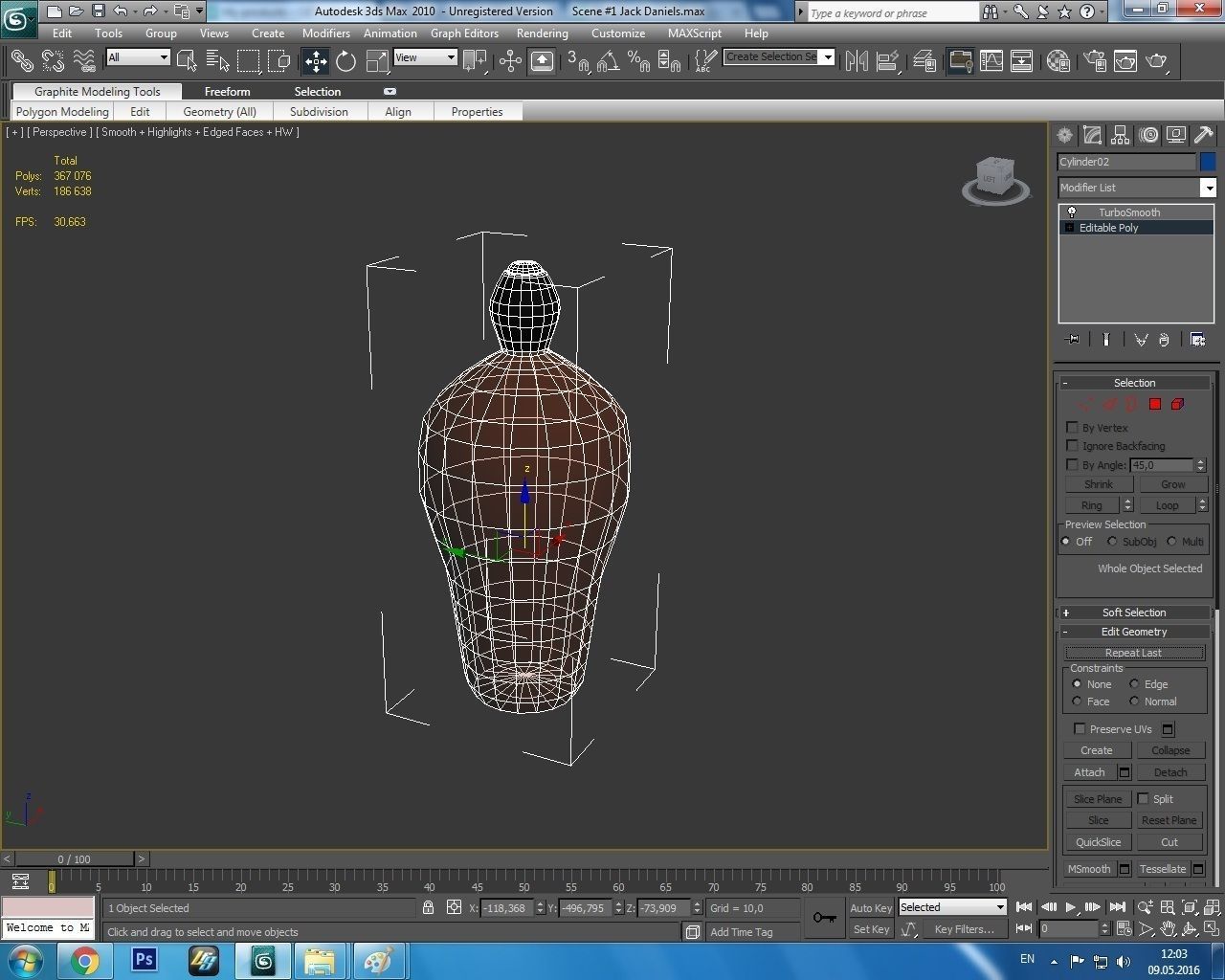Image resolution: width=1225 pixels, height=980 pixels.
Task: Activate Select and Uniform Scale tool
Action: [x=377, y=61]
